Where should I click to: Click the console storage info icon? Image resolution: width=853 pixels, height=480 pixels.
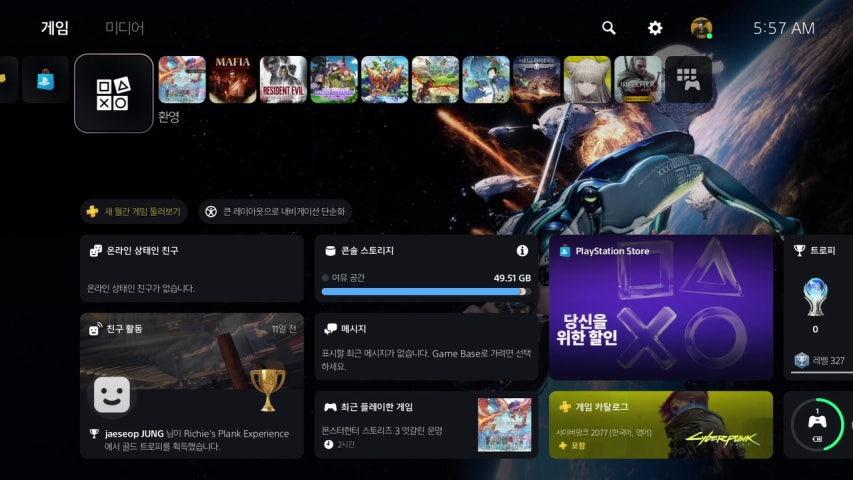522,250
